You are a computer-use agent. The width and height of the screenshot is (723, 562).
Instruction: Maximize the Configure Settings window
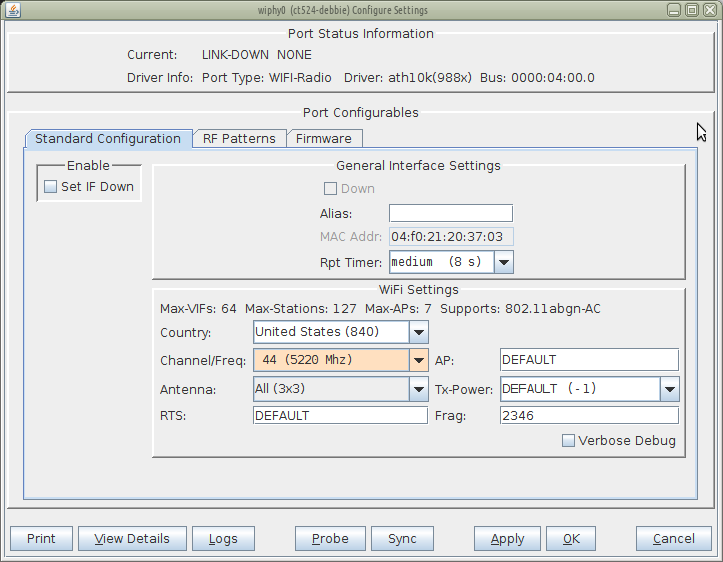[692, 10]
